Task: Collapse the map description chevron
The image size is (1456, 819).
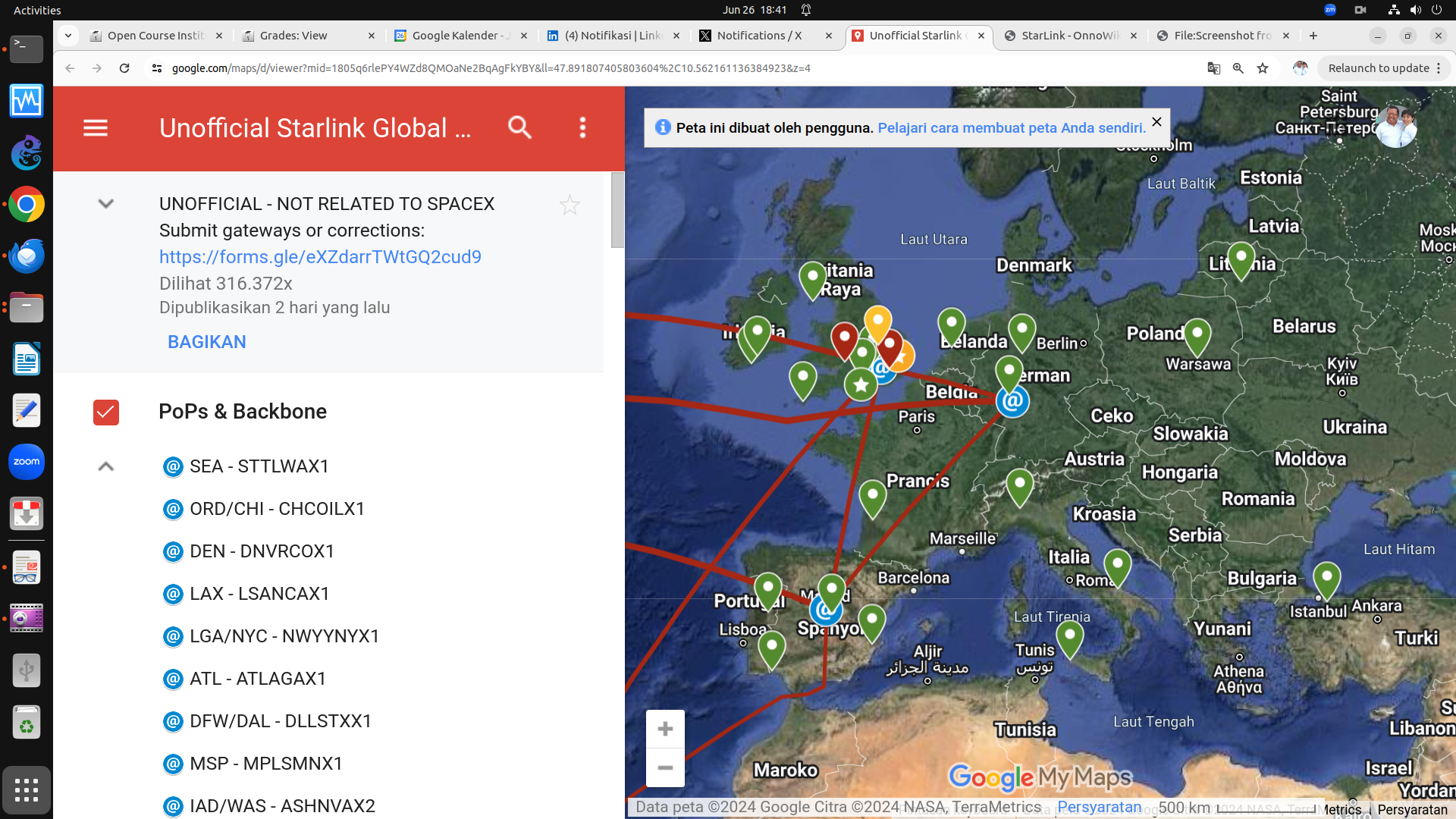Action: click(x=106, y=203)
